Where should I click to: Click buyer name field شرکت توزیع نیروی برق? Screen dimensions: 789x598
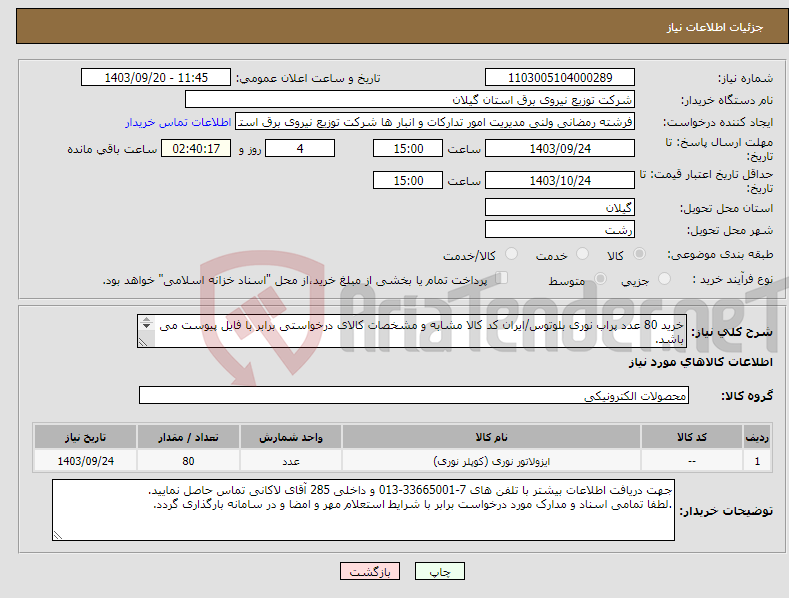[410, 100]
